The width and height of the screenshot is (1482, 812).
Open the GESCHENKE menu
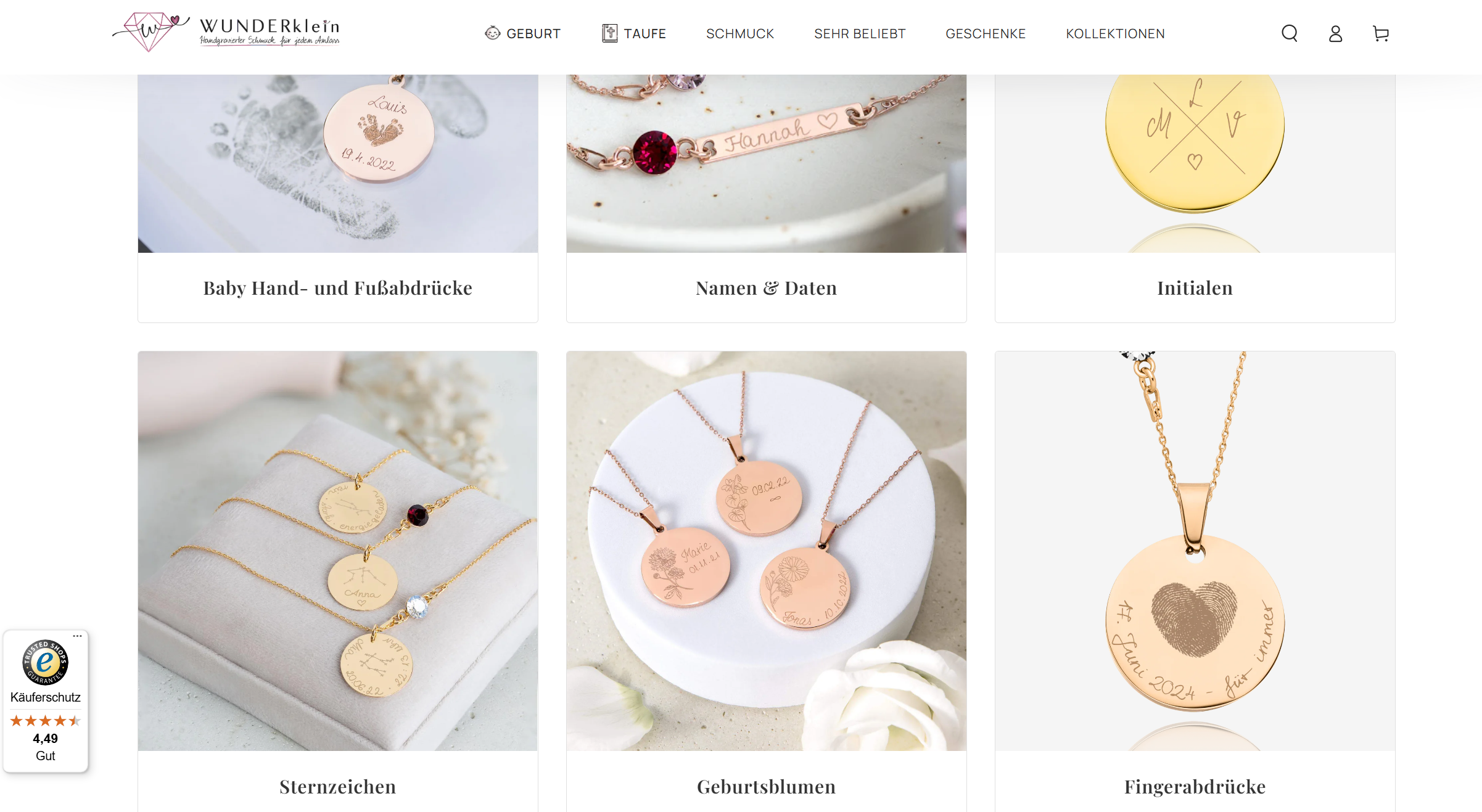click(986, 33)
